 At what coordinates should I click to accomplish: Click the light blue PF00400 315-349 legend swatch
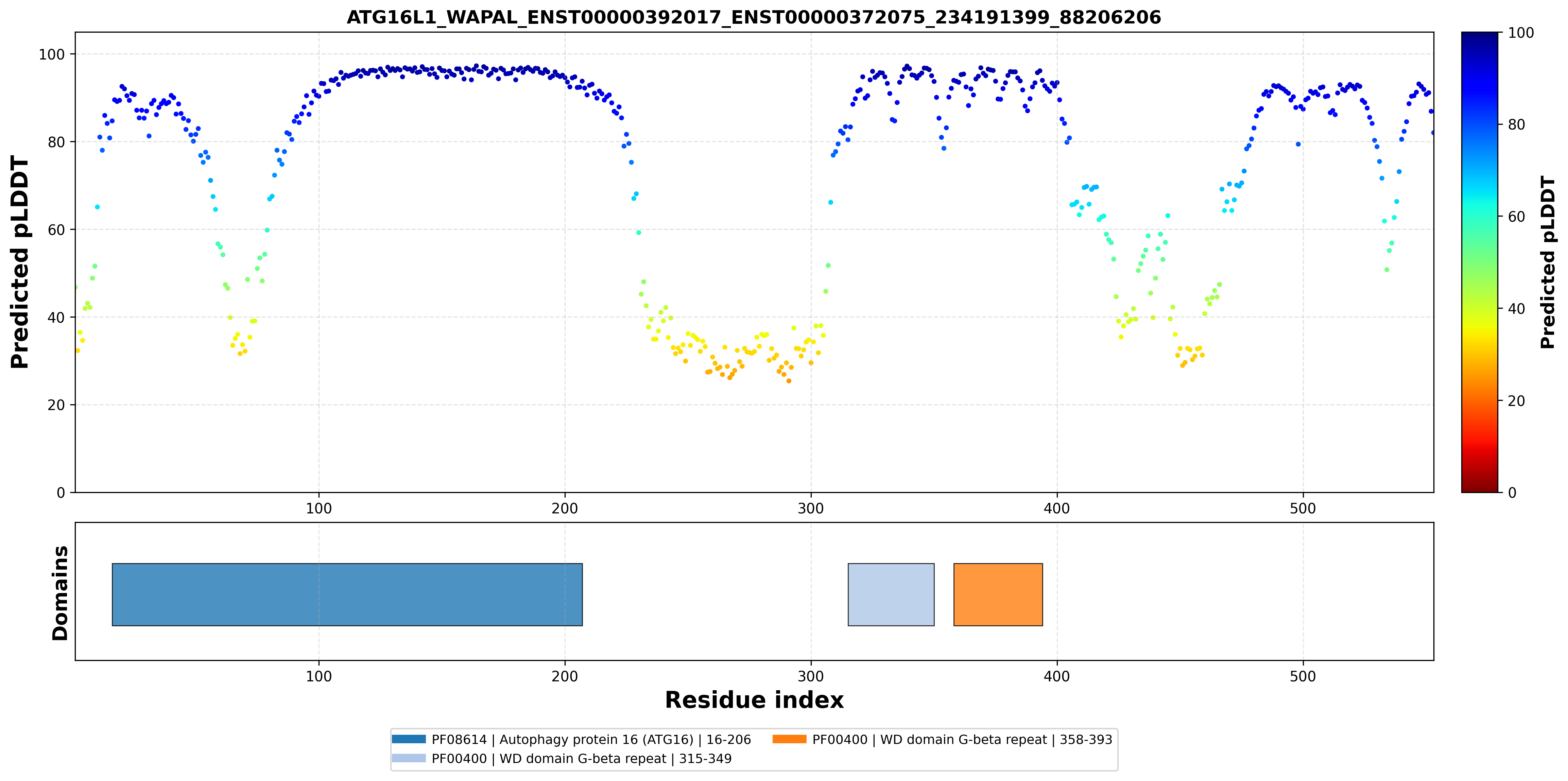[409, 758]
